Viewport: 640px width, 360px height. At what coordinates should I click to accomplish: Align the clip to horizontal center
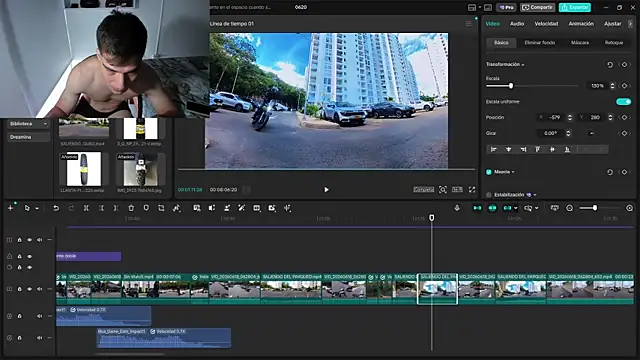pyautogui.click(x=509, y=149)
